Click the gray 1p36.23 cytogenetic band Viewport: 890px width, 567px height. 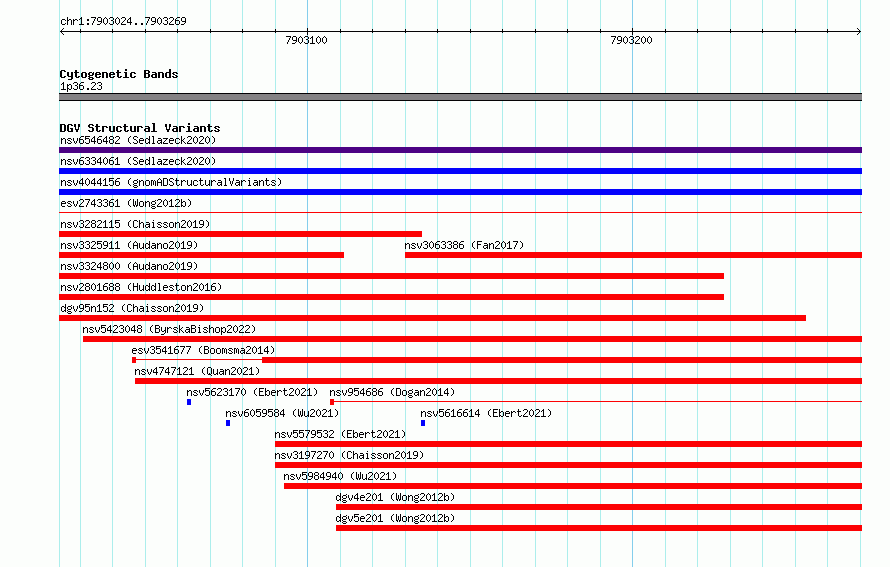[460, 97]
